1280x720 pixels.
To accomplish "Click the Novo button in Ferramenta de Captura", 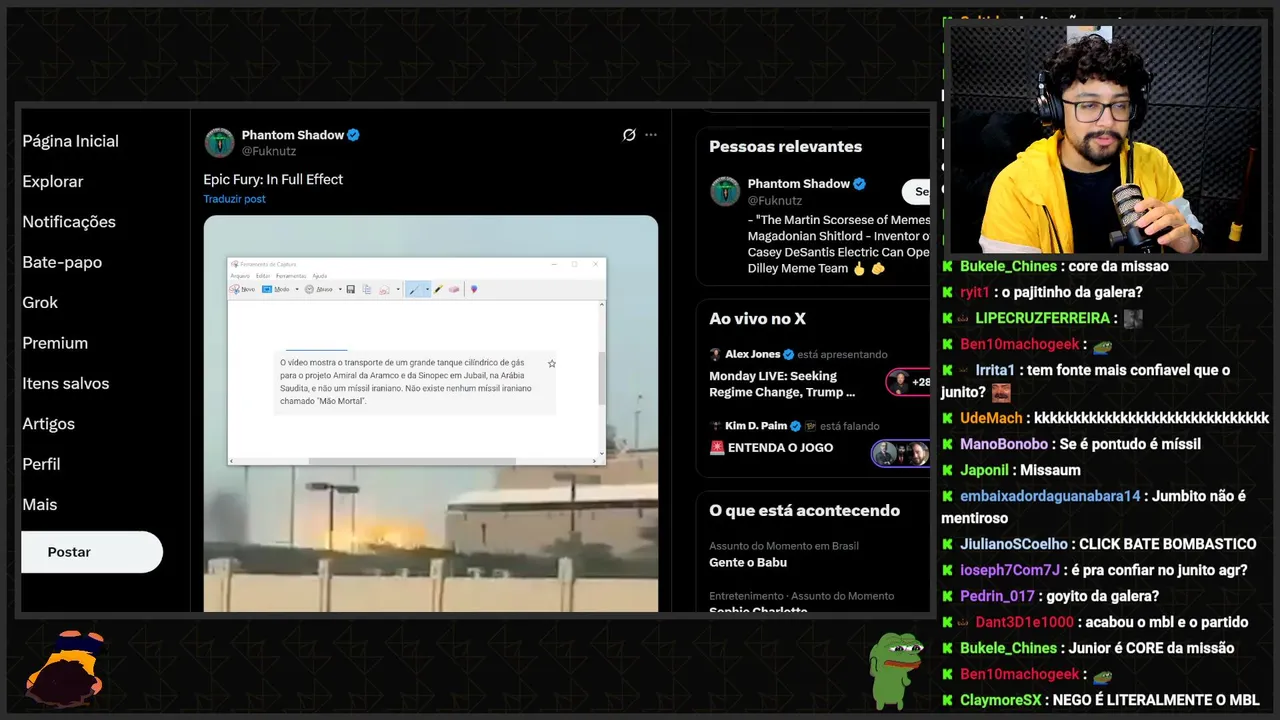I will [242, 289].
